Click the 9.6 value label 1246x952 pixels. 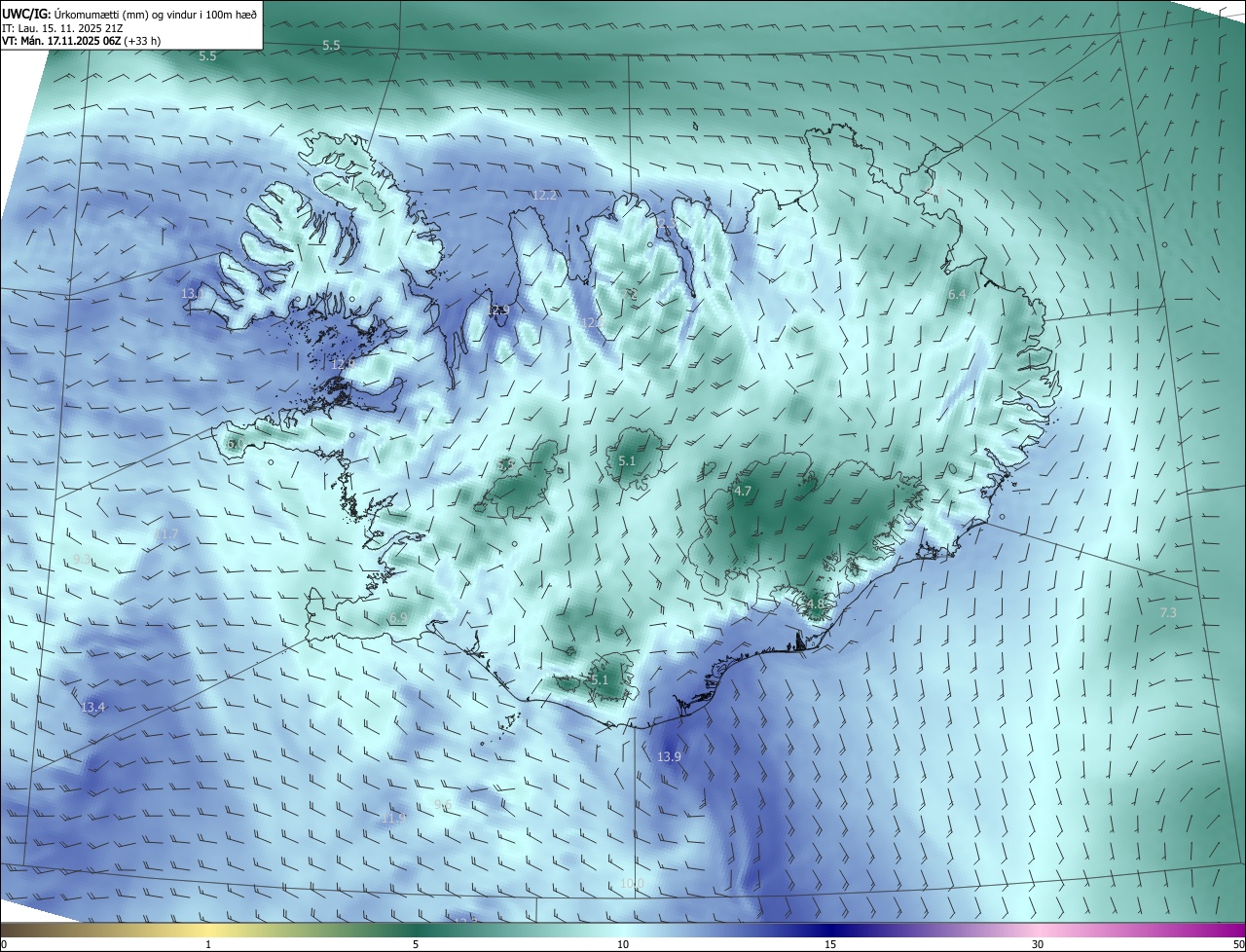pos(443,805)
